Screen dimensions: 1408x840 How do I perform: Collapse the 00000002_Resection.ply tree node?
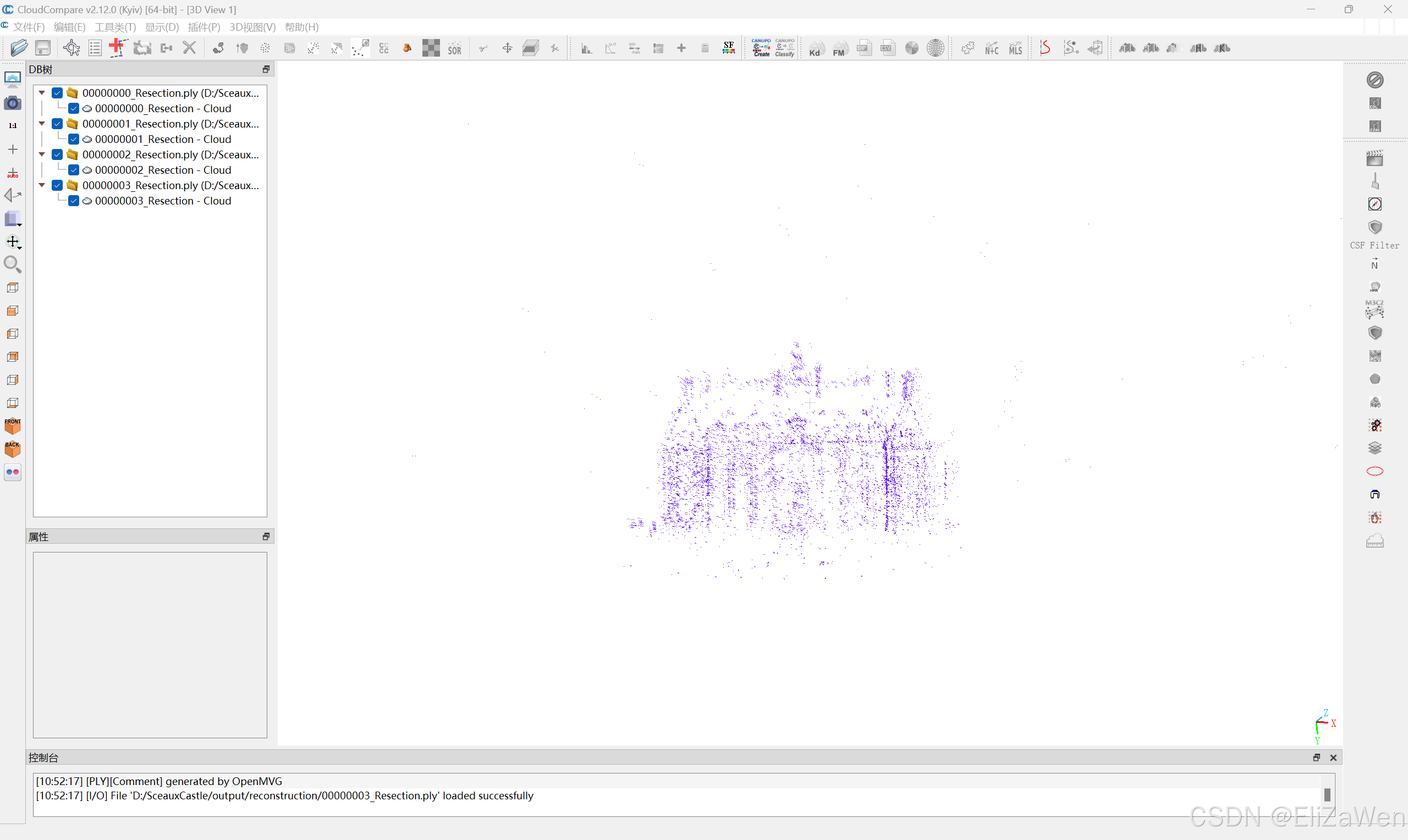click(x=42, y=154)
